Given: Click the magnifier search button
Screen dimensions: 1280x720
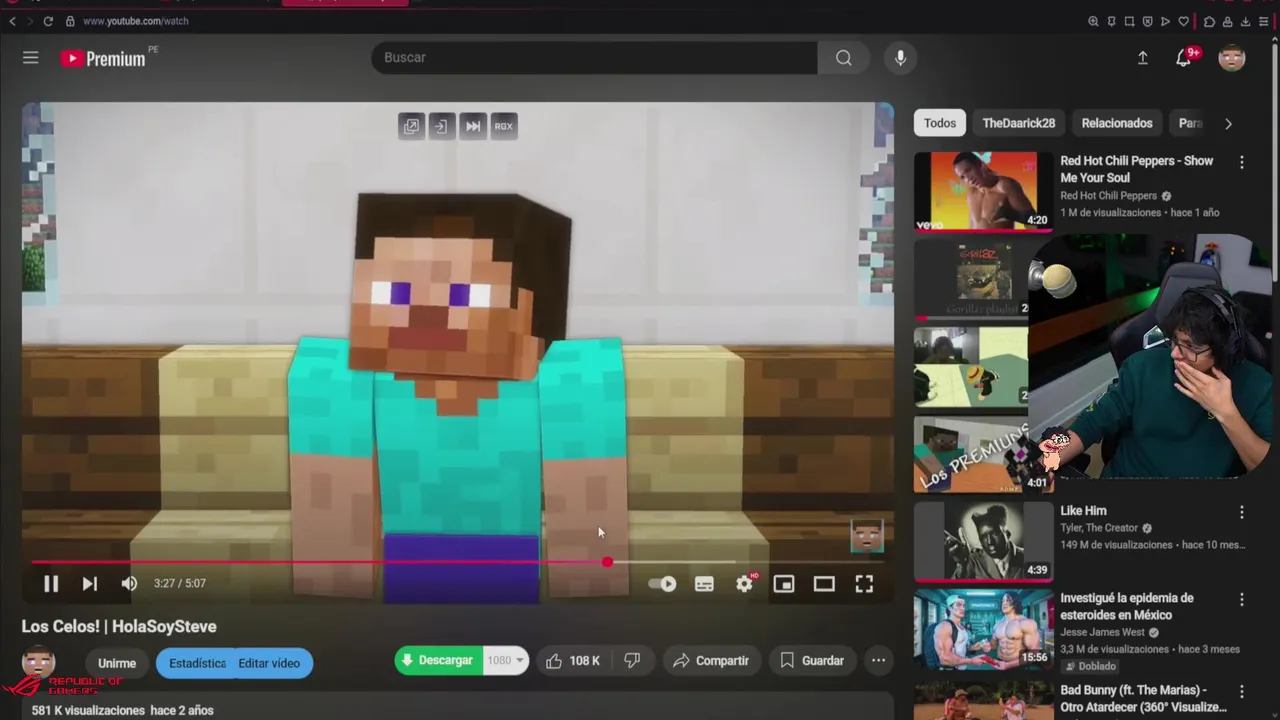Looking at the screenshot, I should (x=844, y=58).
